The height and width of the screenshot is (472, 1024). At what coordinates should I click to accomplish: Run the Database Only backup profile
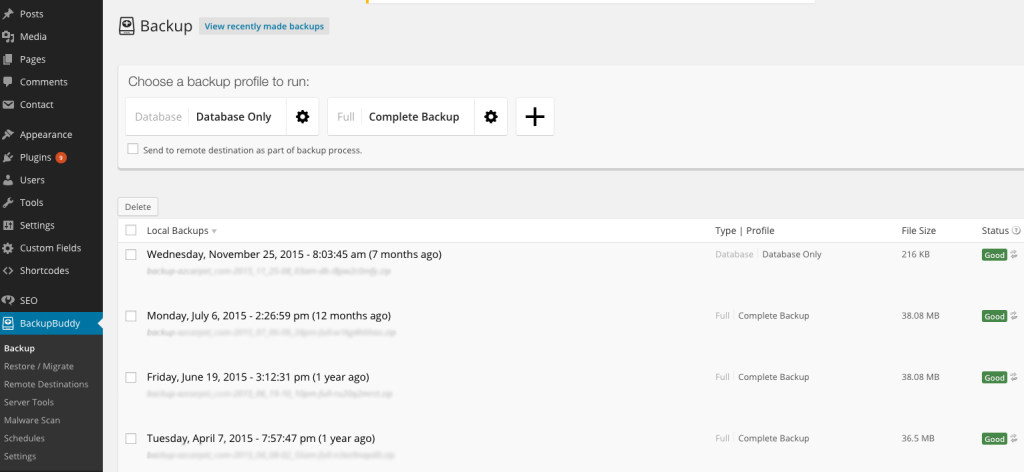(x=233, y=117)
